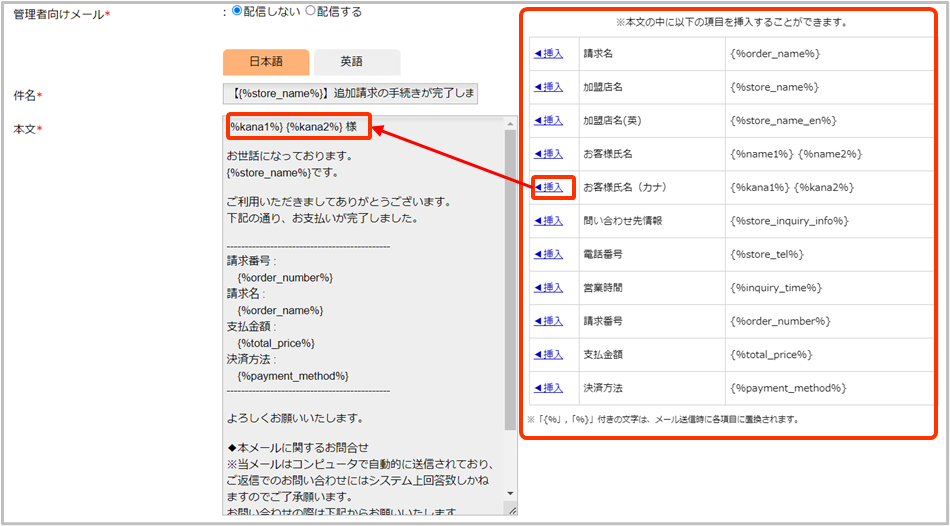Click the 件名 subject input field
The width and height of the screenshot is (950, 526).
[x=350, y=94]
